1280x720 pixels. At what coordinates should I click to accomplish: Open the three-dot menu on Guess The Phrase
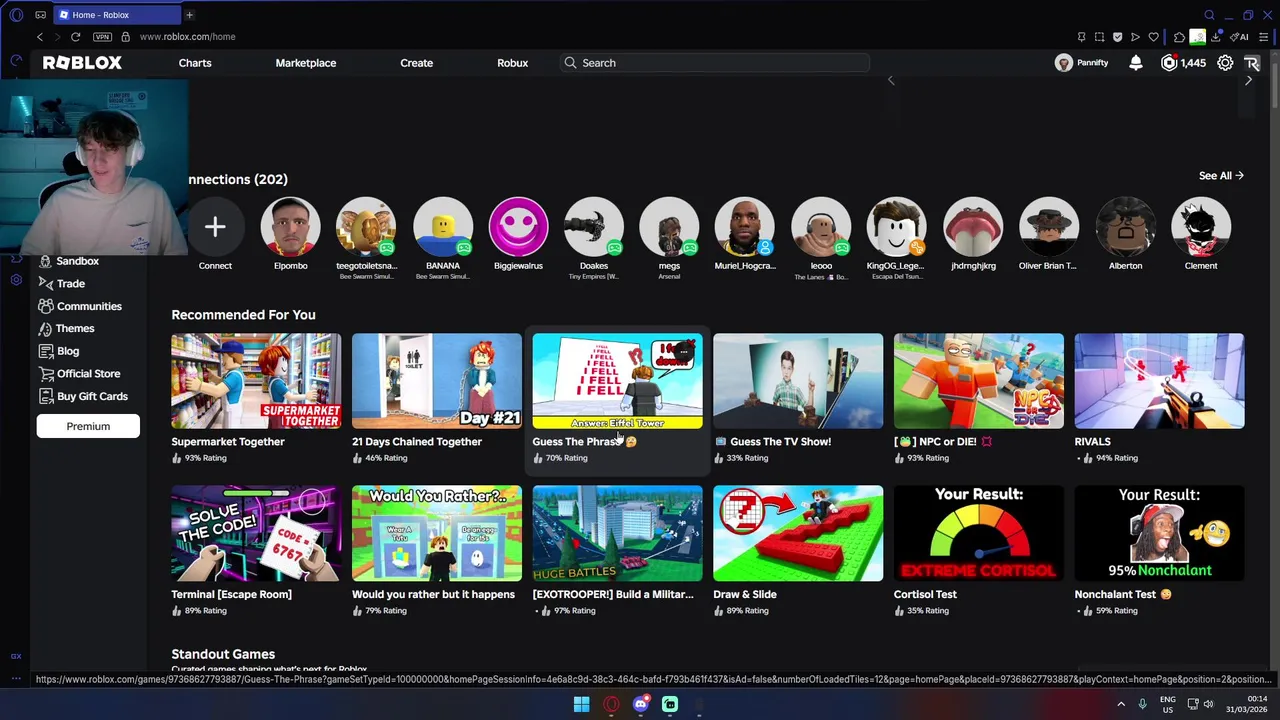tap(684, 352)
